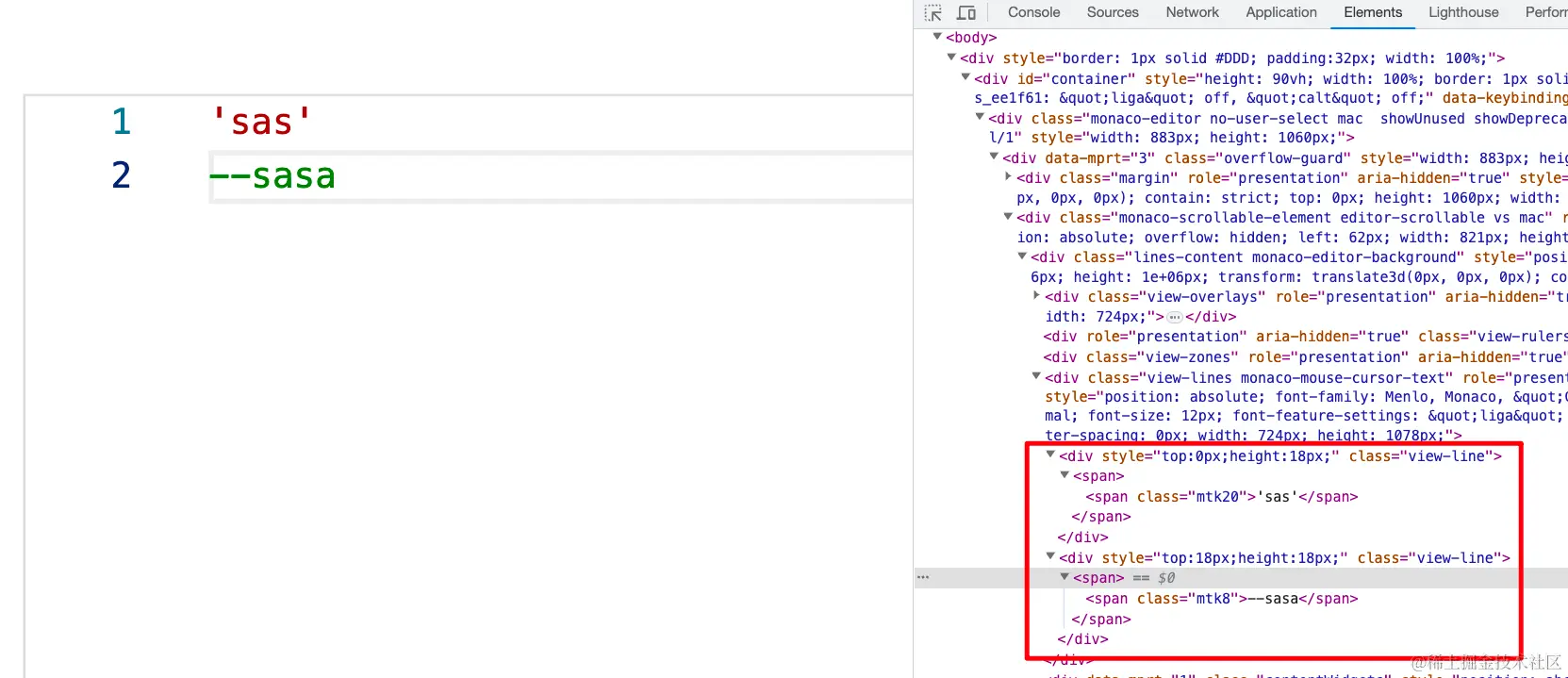This screenshot has height=678, width=1568.
Task: Click the closing </span> tag after mtk20 span
Action: click(x=1101, y=517)
